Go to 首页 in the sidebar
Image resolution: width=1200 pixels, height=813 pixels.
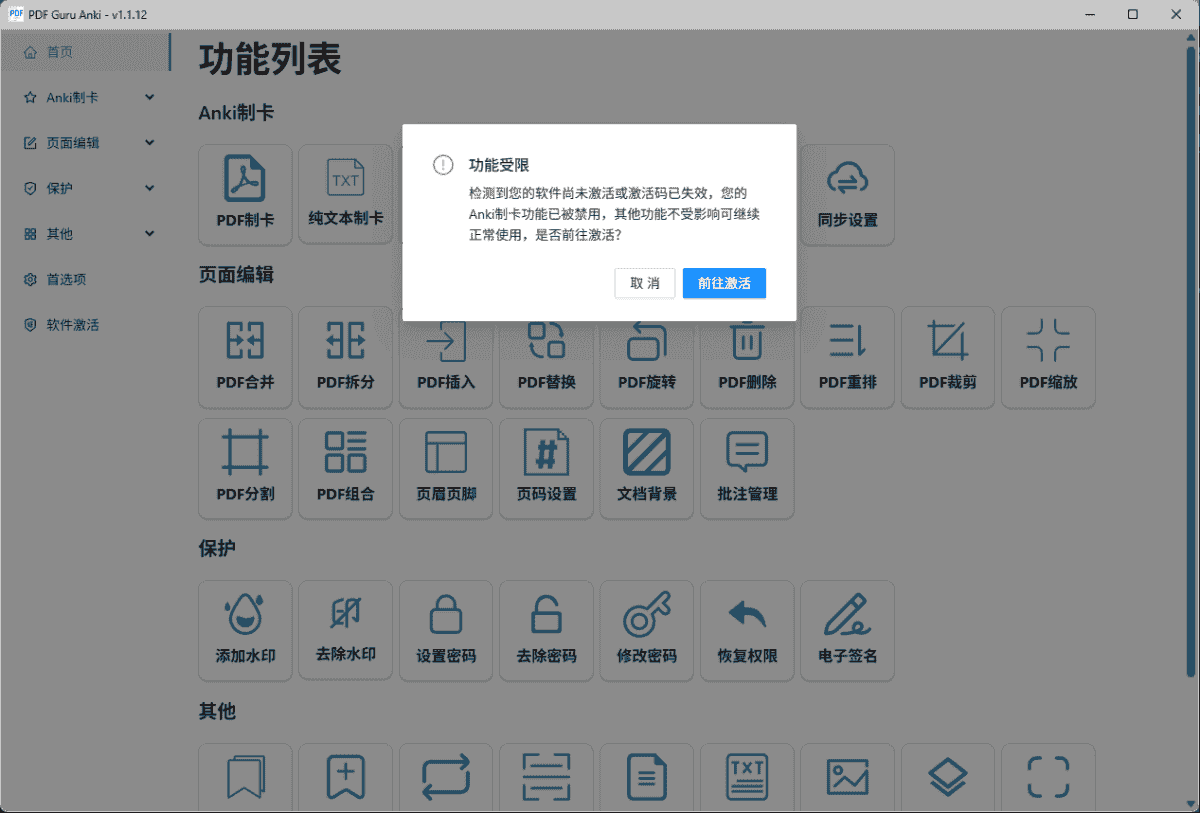point(60,52)
